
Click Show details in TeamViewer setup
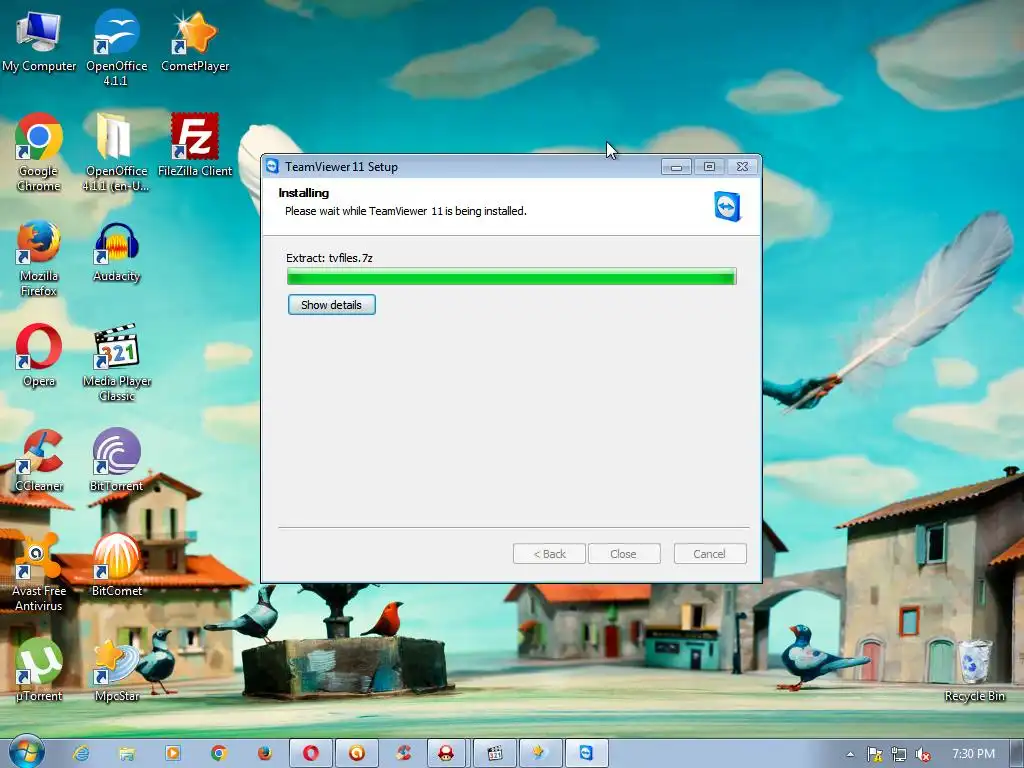[331, 304]
